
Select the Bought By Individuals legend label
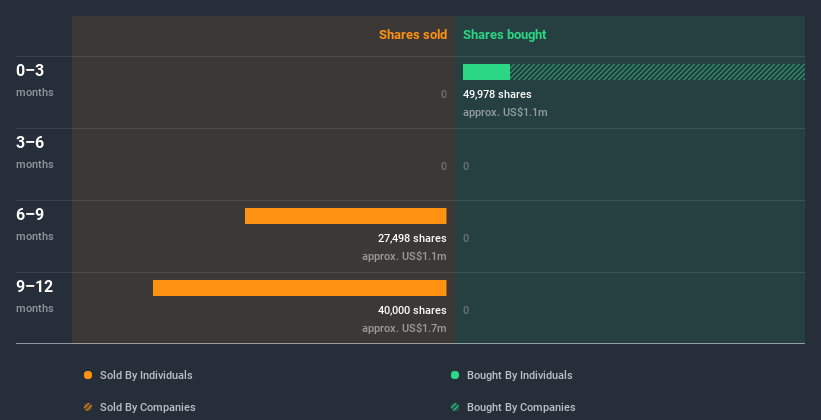[519, 375]
